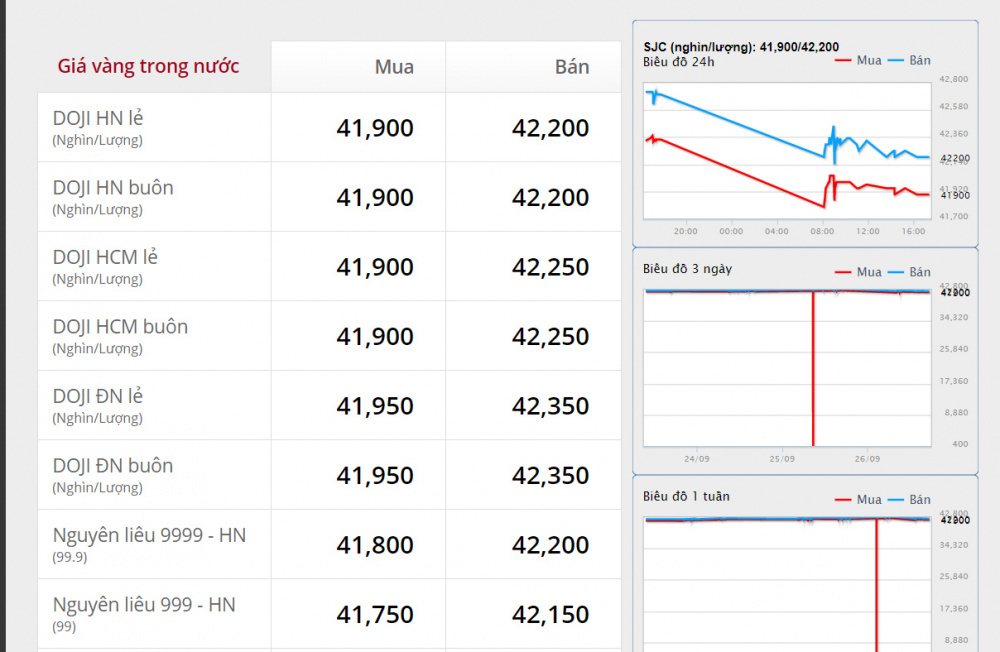The image size is (1000, 652).
Task: Toggle Mua legend in 1-week chart
Action: point(858,500)
